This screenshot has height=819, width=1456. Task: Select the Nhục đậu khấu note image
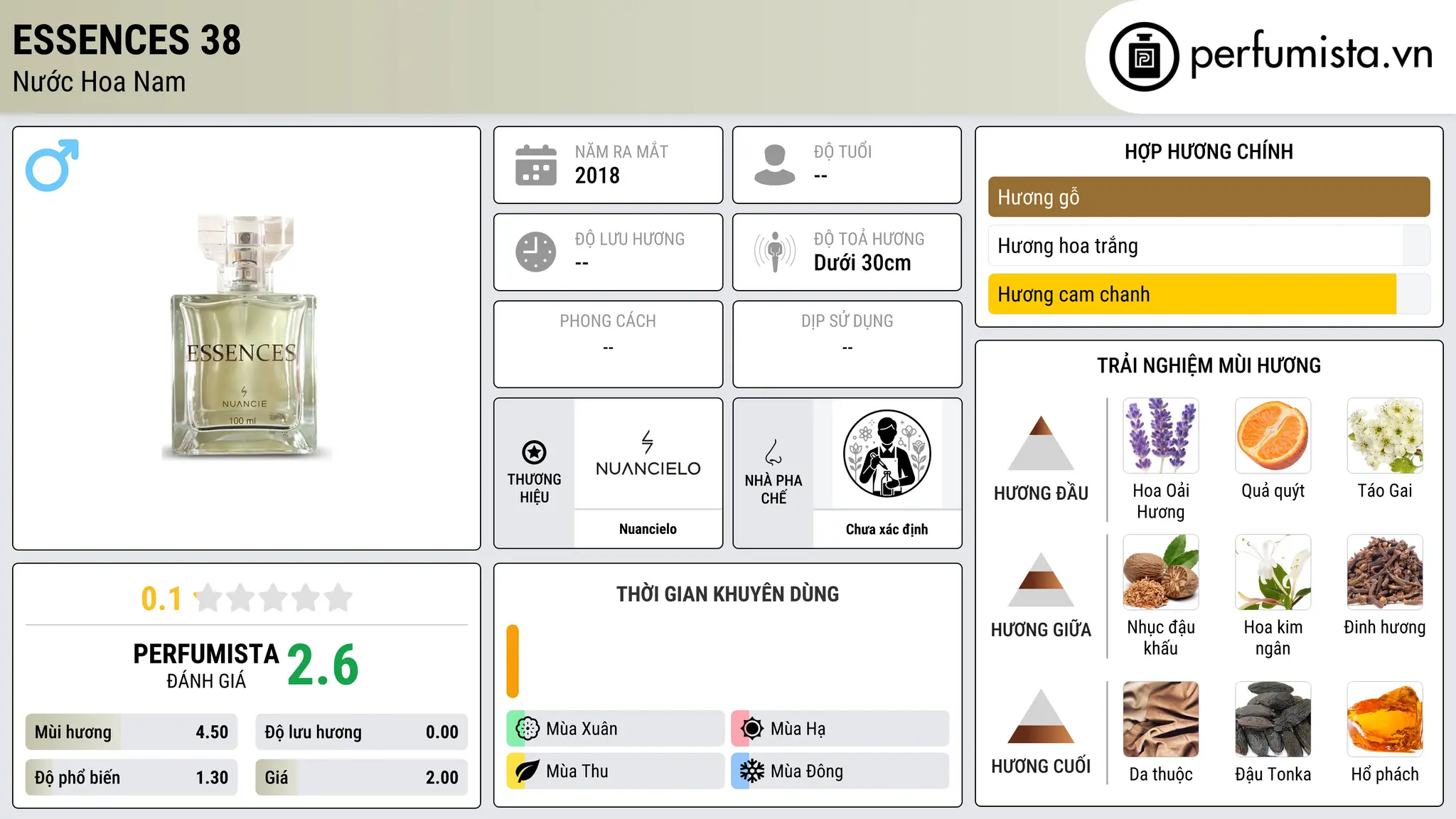click(1161, 572)
